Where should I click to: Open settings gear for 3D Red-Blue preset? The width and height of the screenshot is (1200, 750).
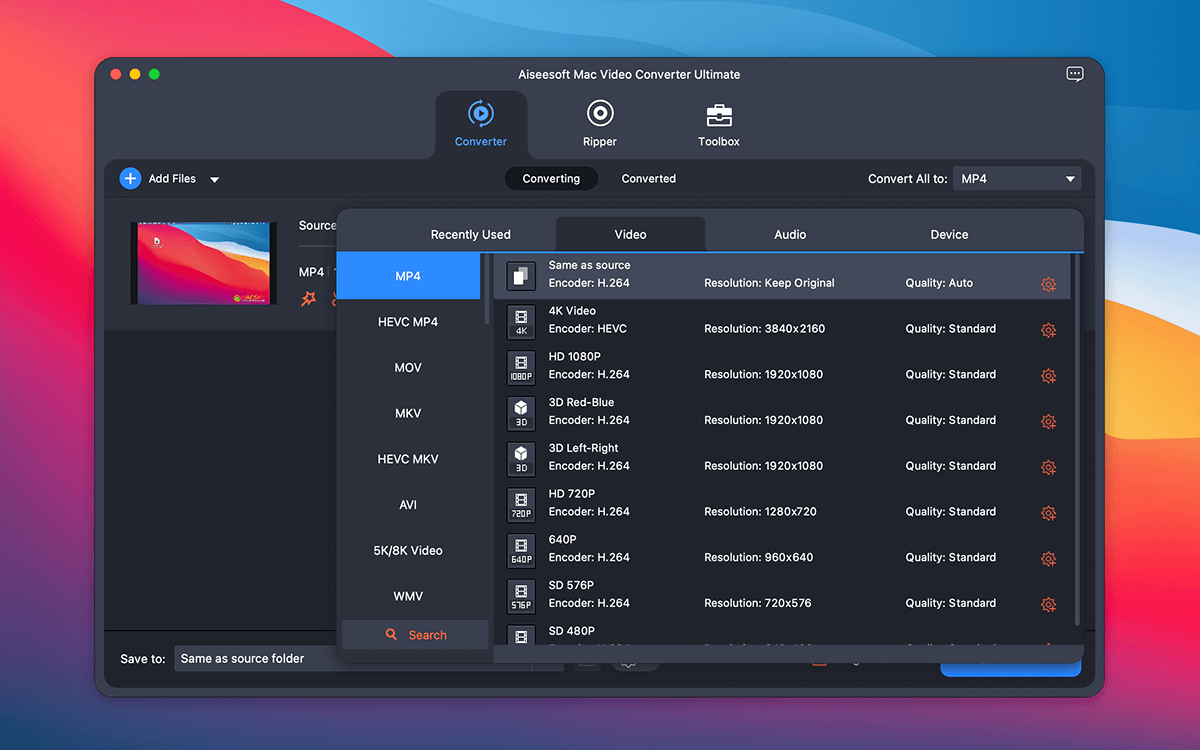[x=1048, y=422]
